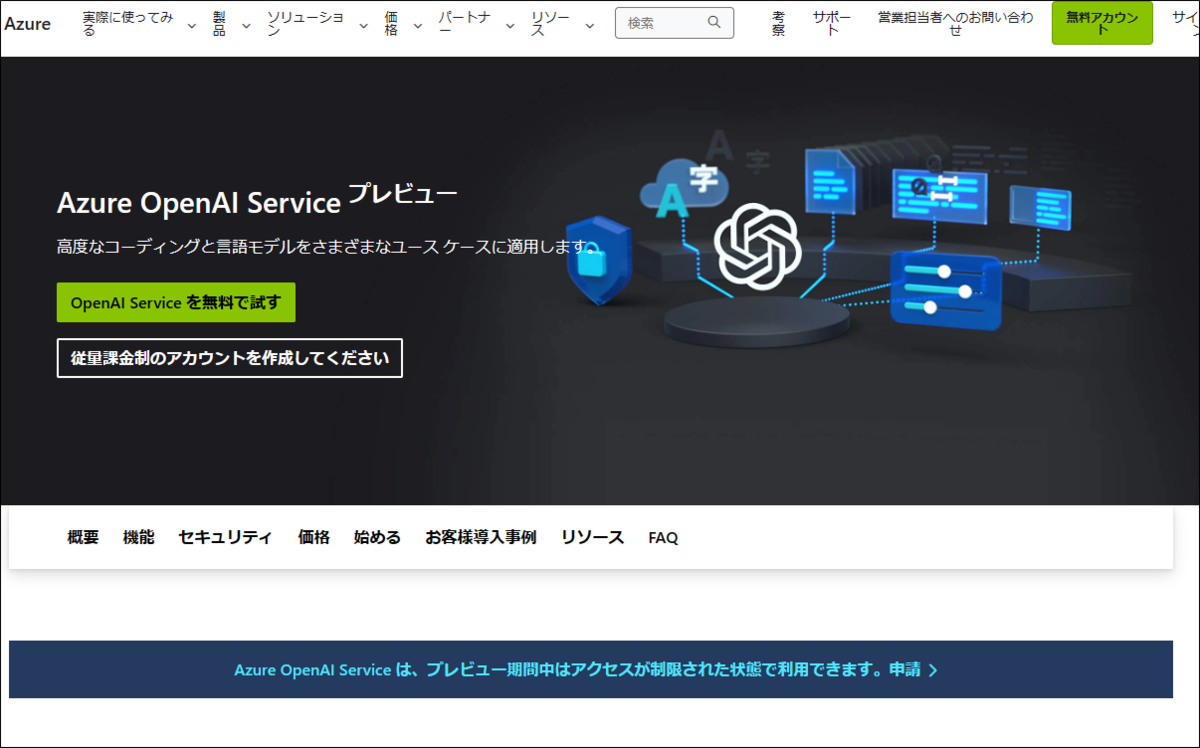
Task: Click the blue sliders panel graphic
Action: 944,290
